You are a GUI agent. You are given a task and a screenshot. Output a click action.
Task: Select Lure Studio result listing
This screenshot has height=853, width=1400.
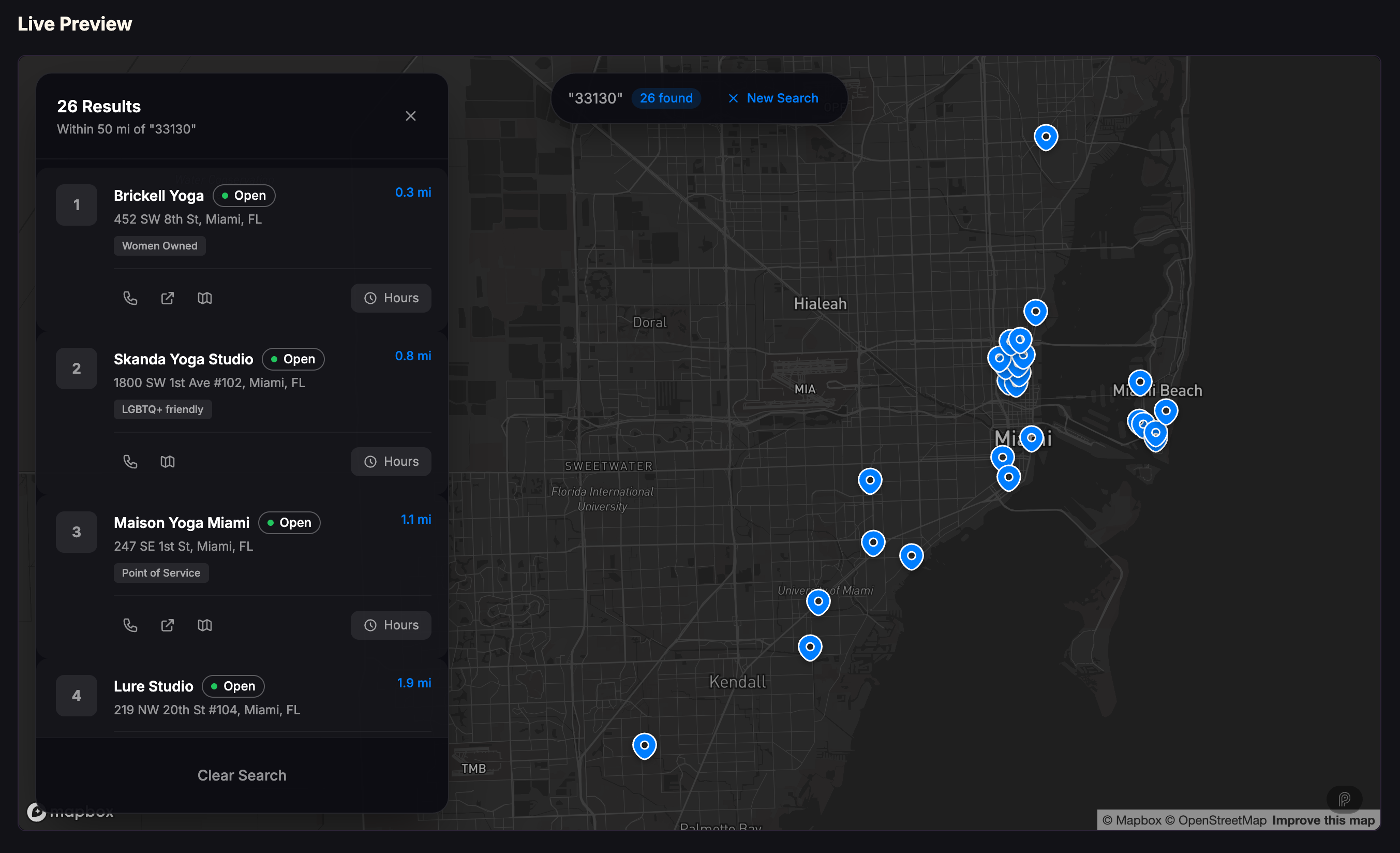click(x=154, y=686)
